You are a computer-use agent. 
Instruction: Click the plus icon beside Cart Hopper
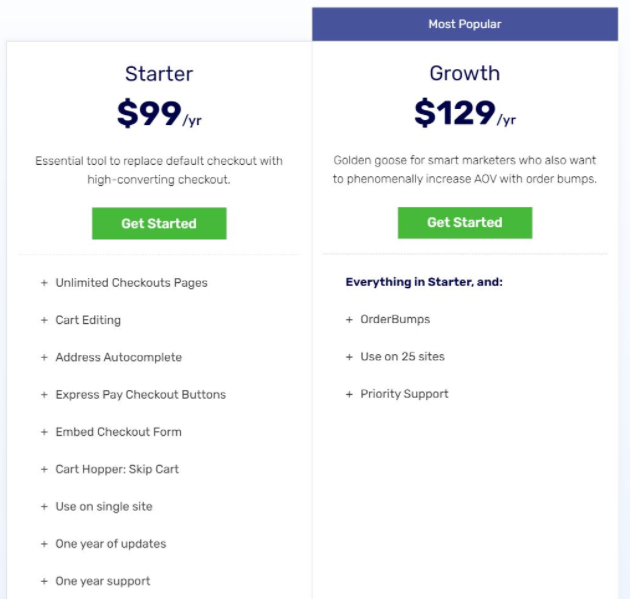coord(44,469)
